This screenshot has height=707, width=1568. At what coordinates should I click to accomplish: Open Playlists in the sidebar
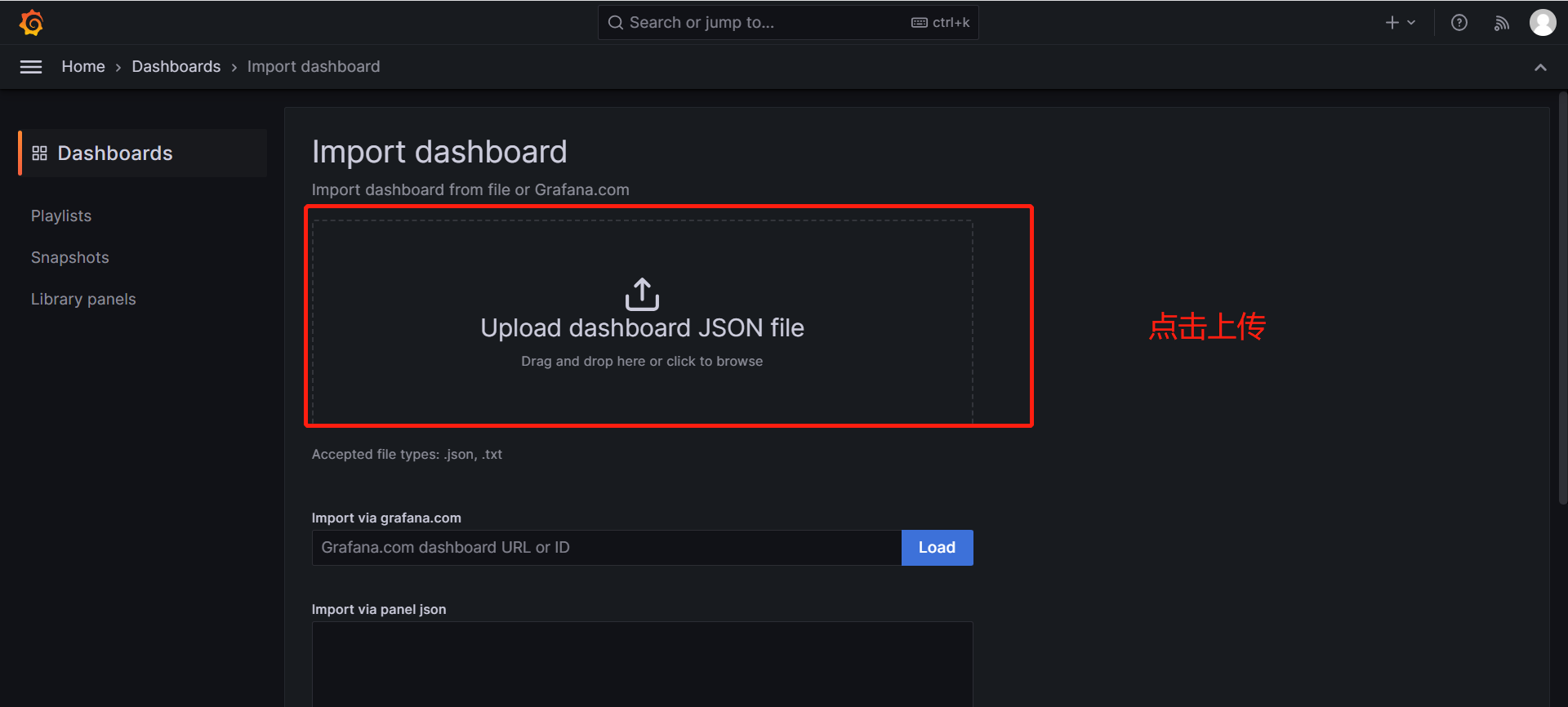click(61, 216)
